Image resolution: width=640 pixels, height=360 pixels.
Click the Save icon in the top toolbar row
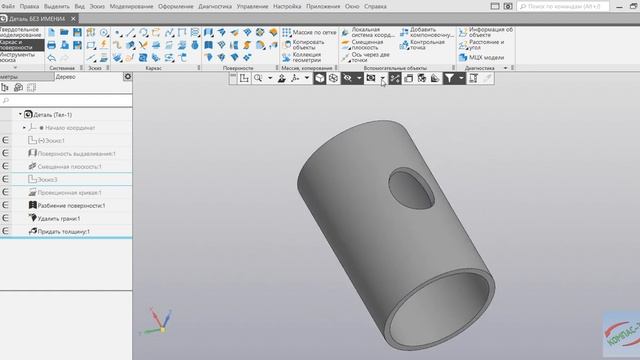[x=77, y=33]
